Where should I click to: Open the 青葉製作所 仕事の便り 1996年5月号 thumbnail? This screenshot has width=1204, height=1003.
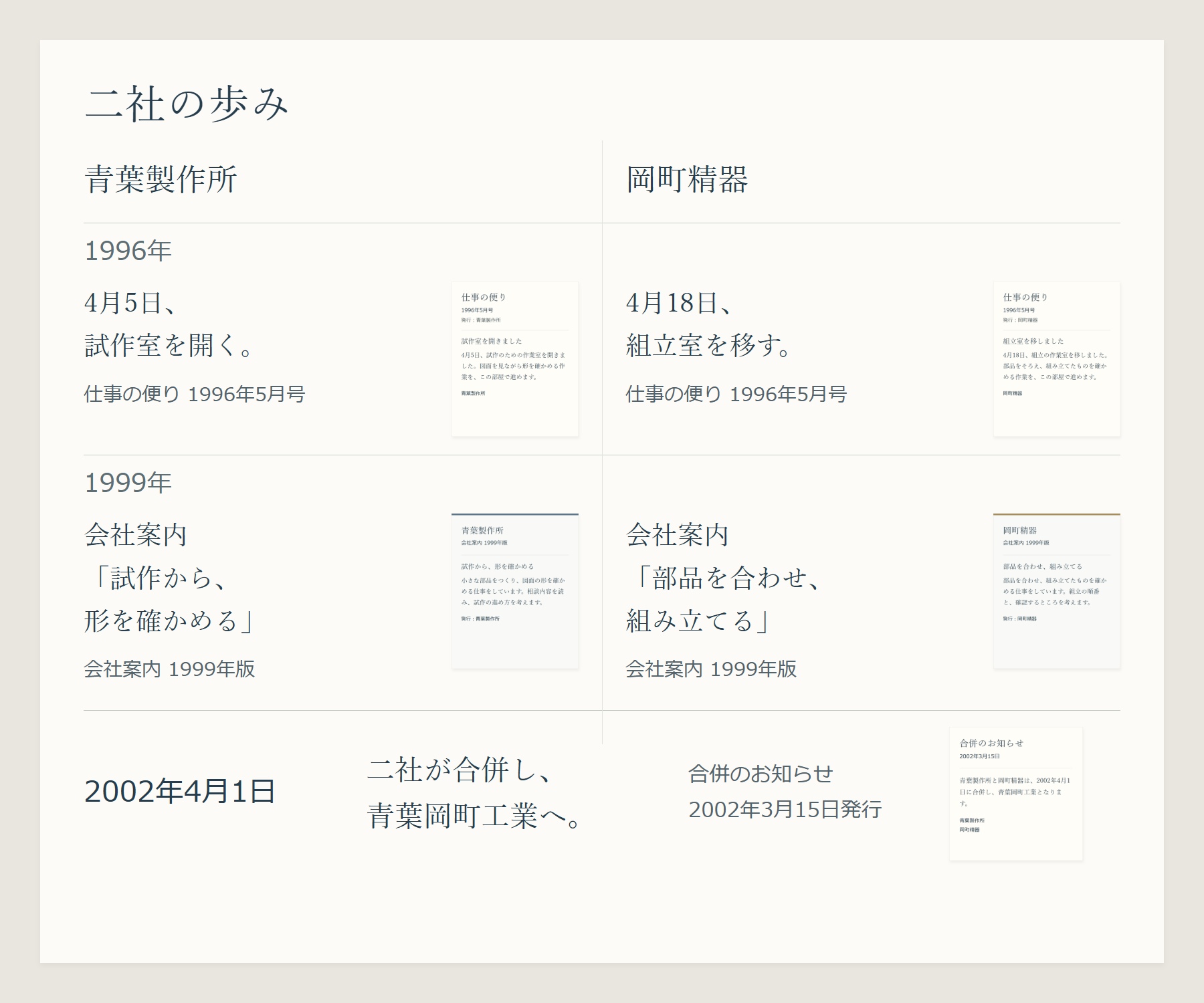pos(515,359)
